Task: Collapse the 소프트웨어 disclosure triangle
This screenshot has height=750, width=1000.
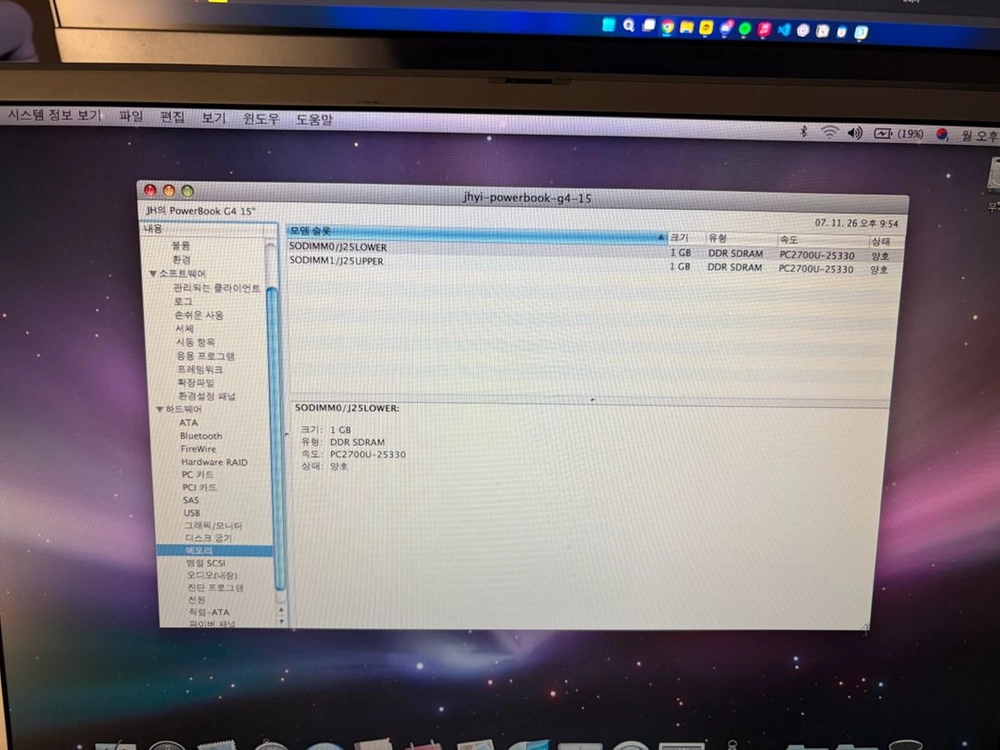Action: [x=153, y=274]
